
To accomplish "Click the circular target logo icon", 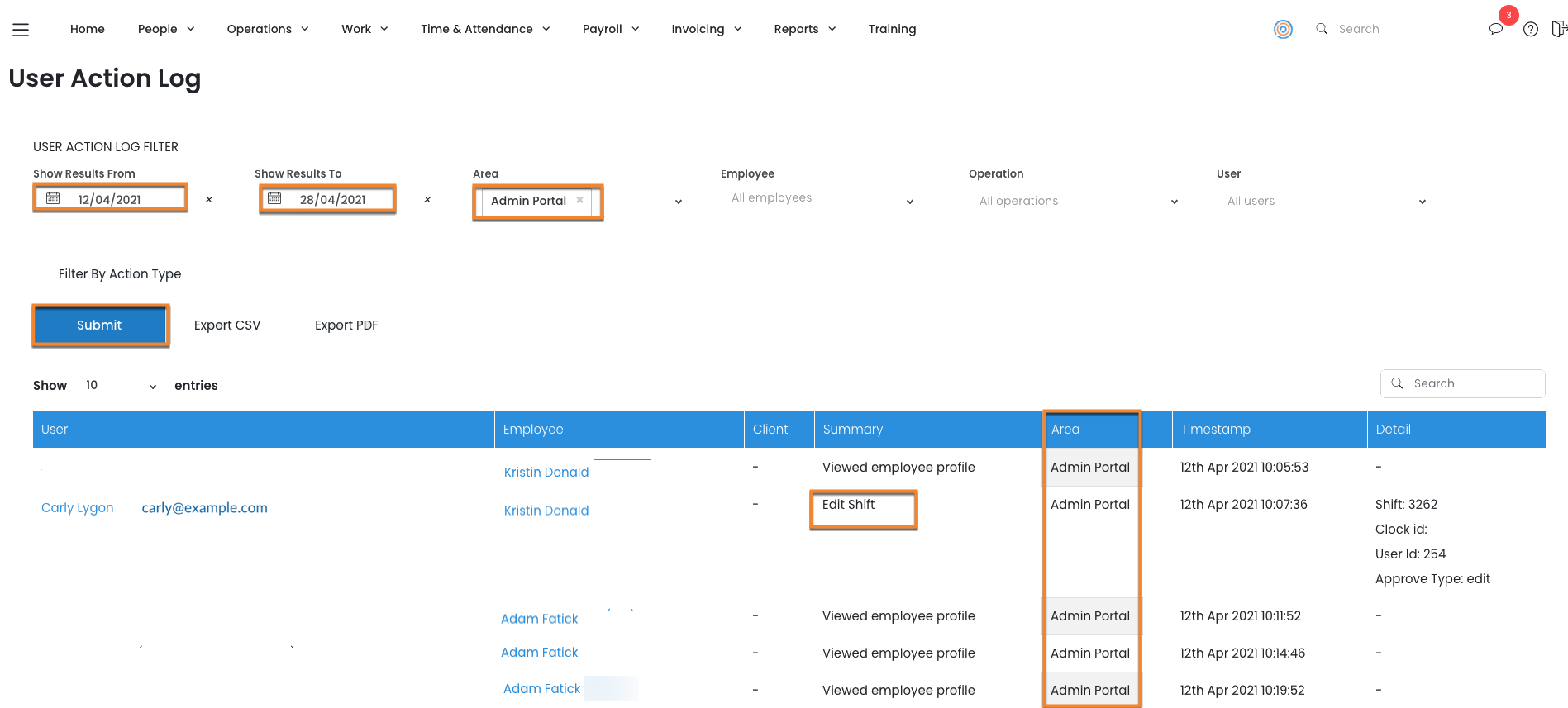I will tap(1283, 30).
